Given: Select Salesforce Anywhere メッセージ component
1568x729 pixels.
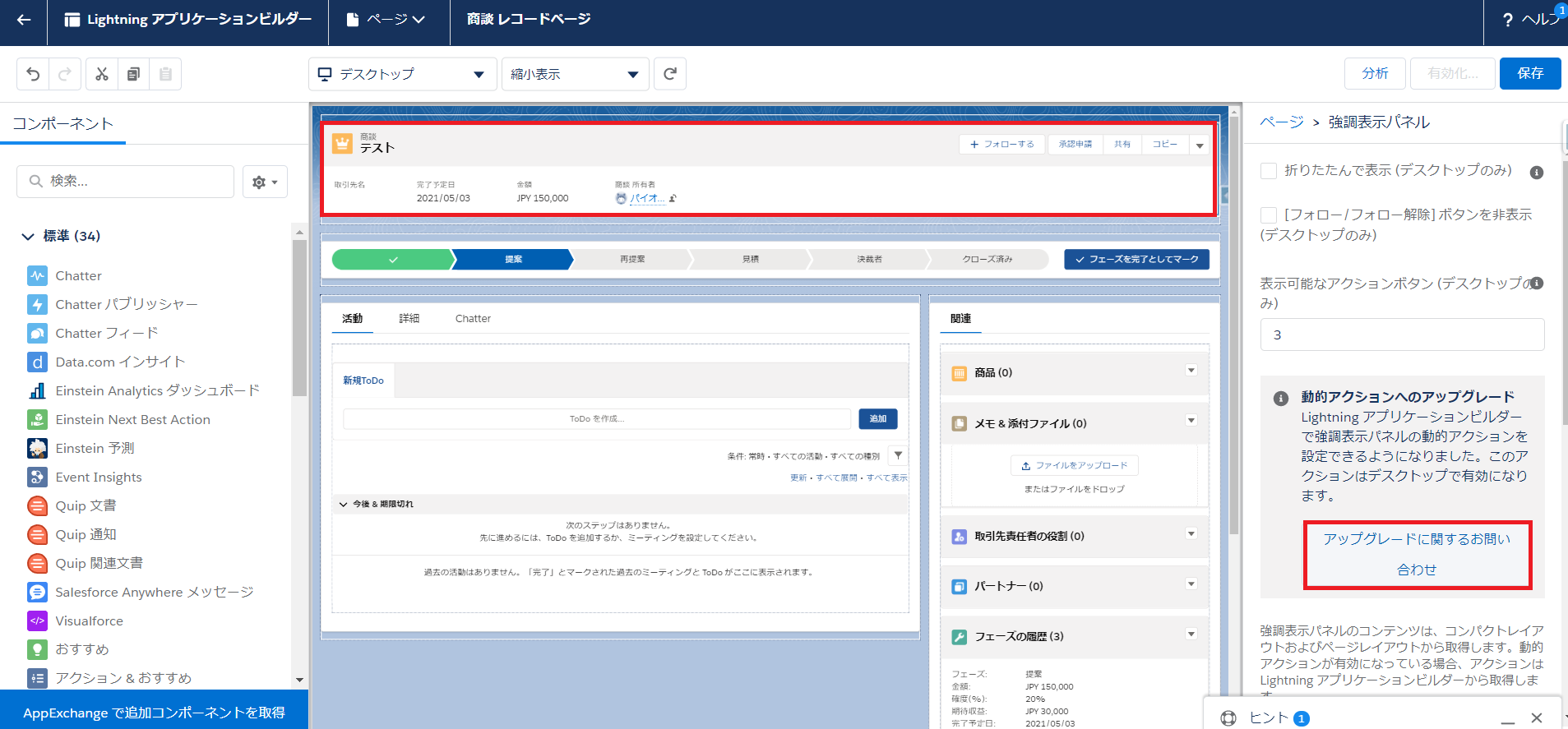Looking at the screenshot, I should 154,593.
